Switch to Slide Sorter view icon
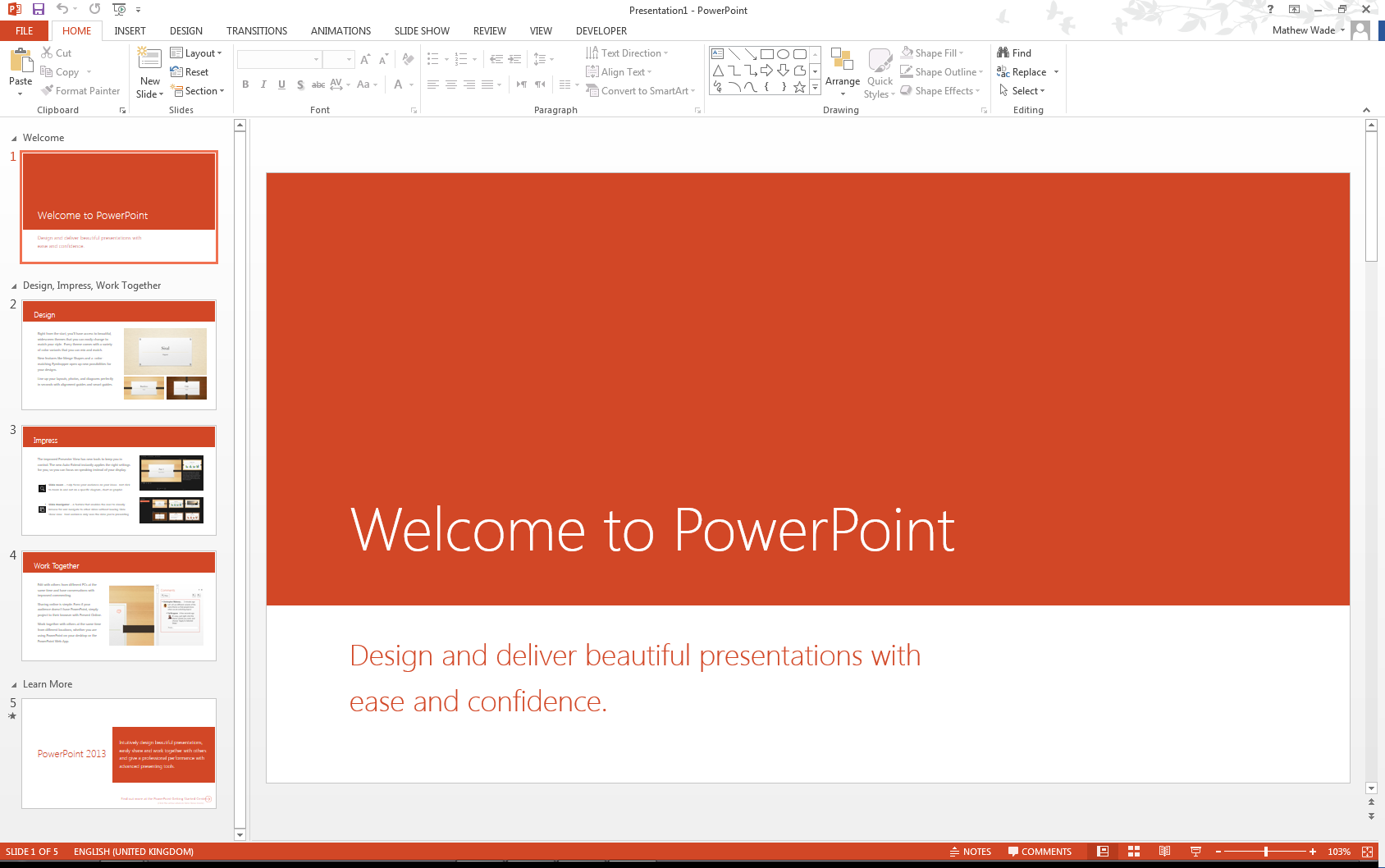This screenshot has width=1385, height=868. coord(1134,852)
